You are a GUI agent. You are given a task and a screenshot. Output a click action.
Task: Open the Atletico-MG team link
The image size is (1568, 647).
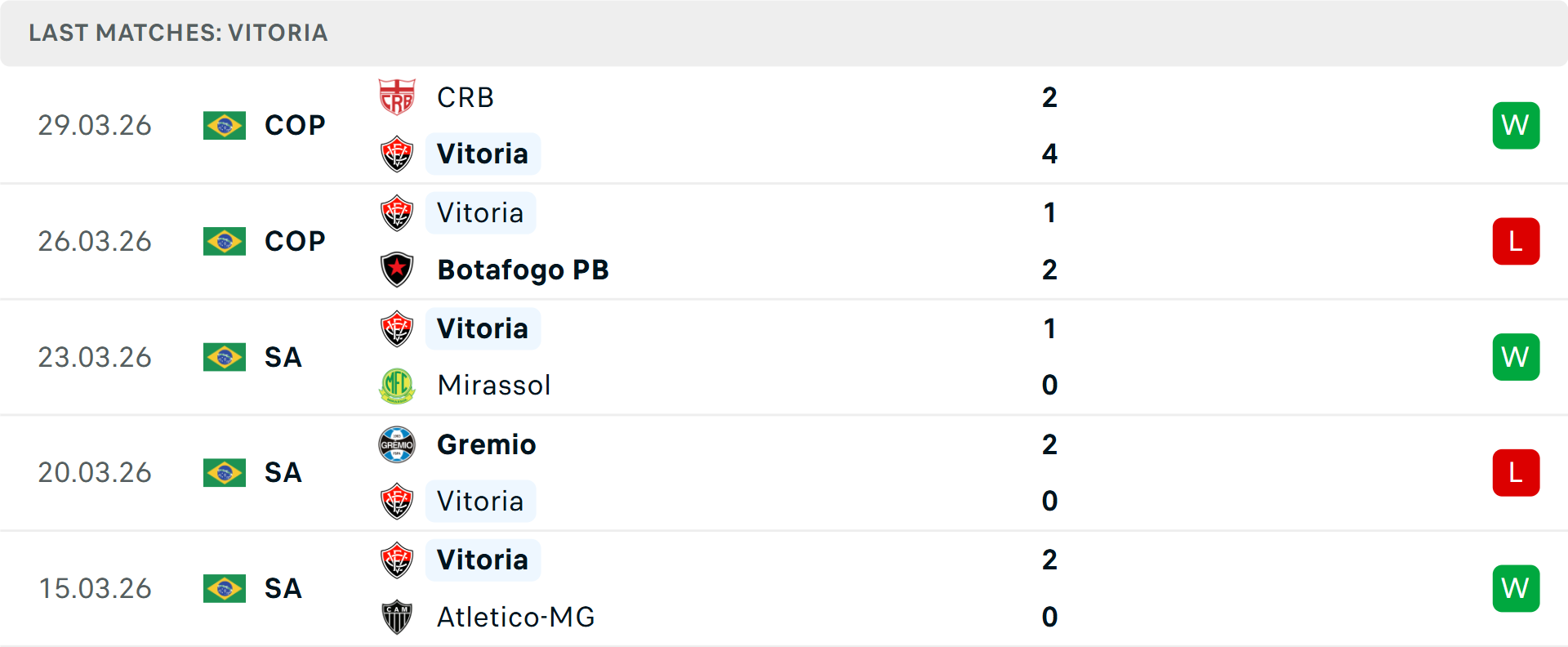(x=516, y=618)
